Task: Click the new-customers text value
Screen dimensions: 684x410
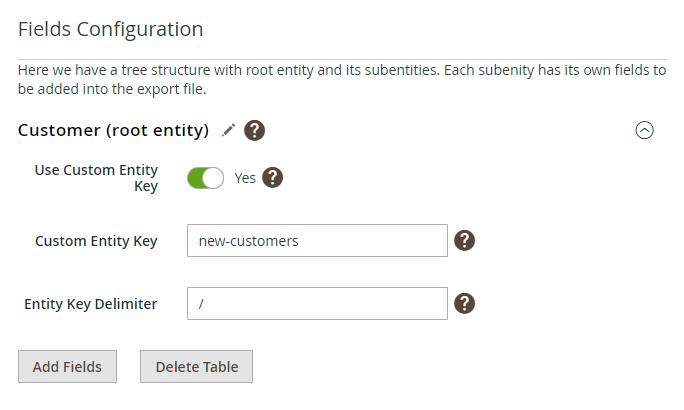Action: [249, 240]
